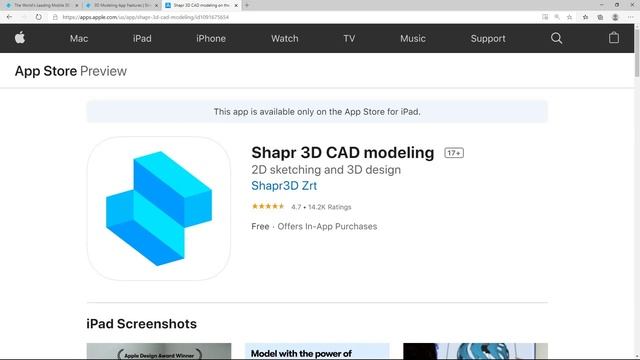Click the 'Shapr 3D CAD modeling' title

tap(343, 153)
